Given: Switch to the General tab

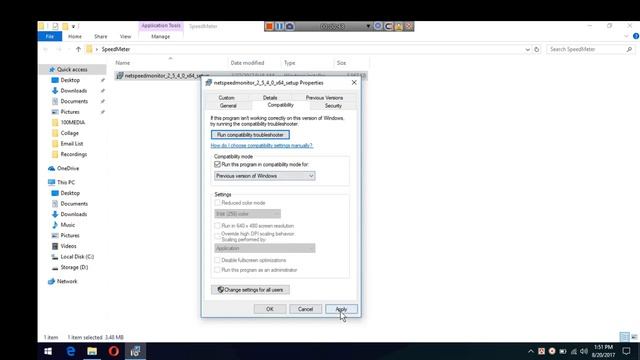Looking at the screenshot, I should 228,106.
